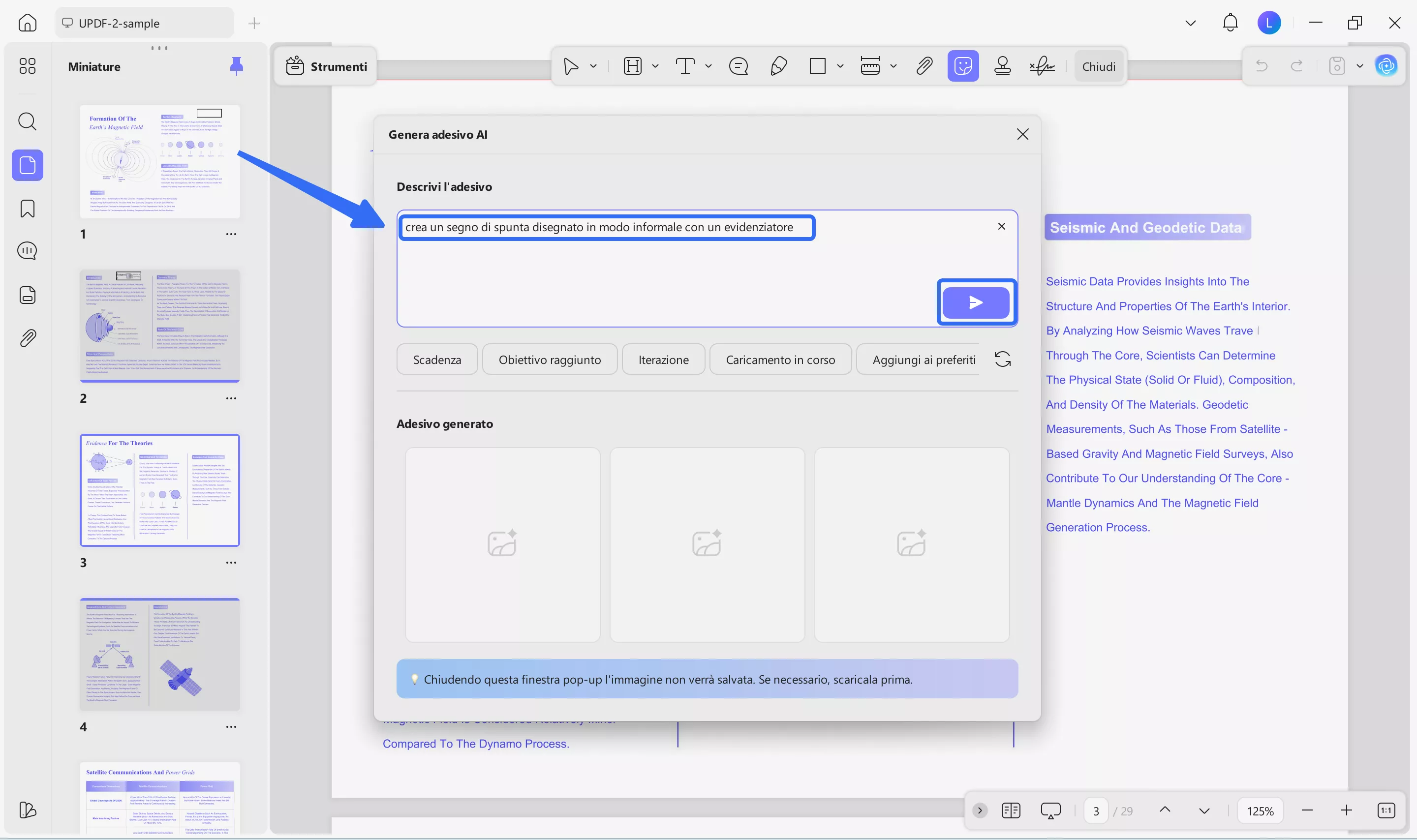The width and height of the screenshot is (1417, 840).
Task: Click the attachment paperclip in top toolbar
Action: (924, 66)
